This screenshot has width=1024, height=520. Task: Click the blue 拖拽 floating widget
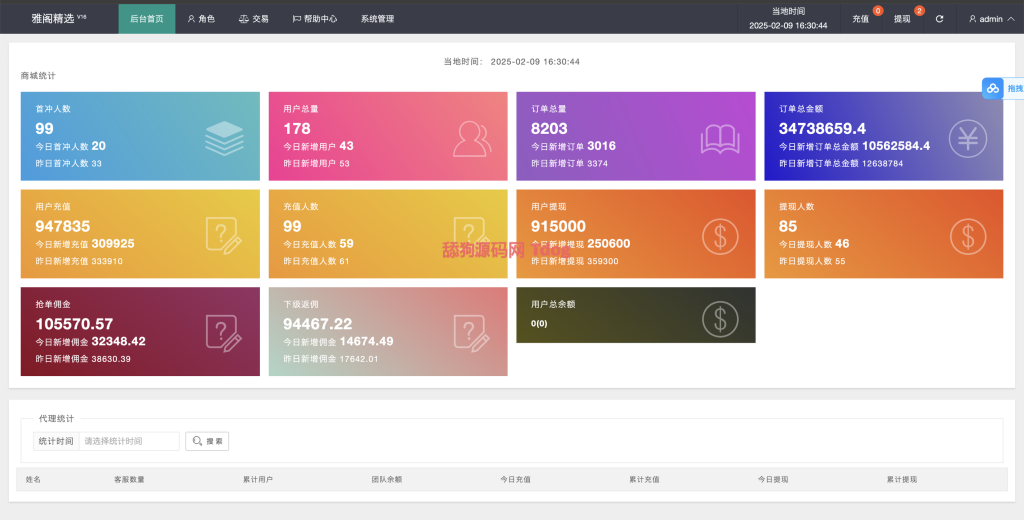(1003, 88)
